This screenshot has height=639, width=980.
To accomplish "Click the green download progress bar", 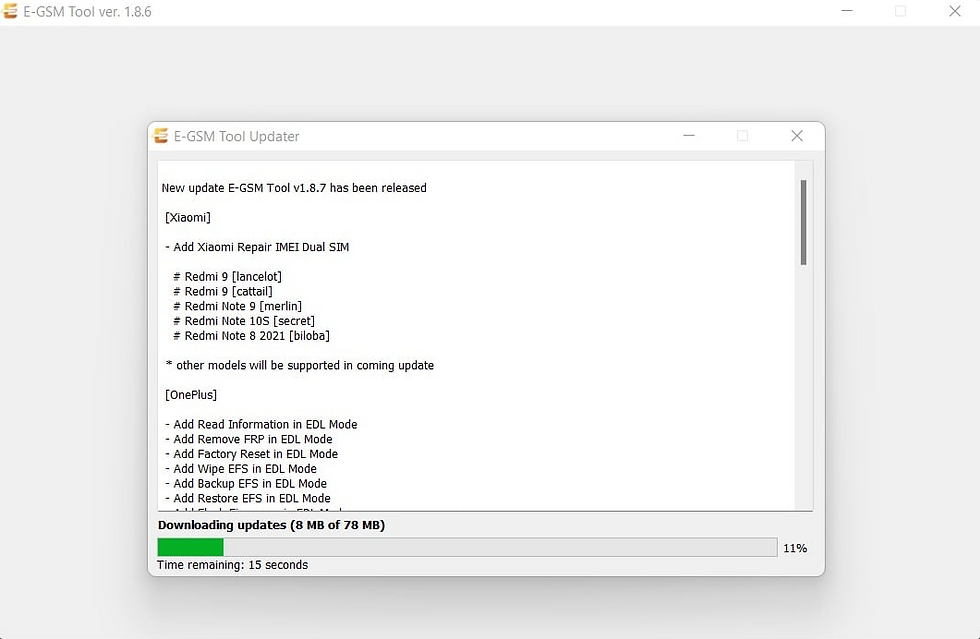I will [x=468, y=547].
